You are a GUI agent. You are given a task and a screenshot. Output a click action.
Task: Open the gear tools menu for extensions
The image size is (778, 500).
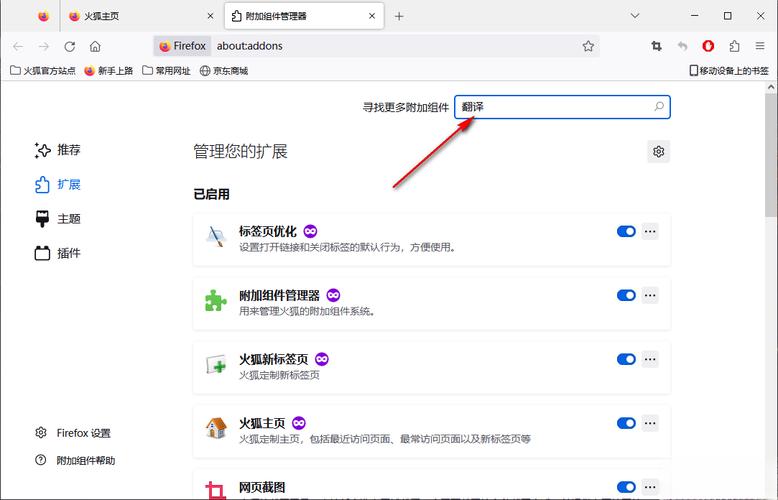[x=658, y=151]
